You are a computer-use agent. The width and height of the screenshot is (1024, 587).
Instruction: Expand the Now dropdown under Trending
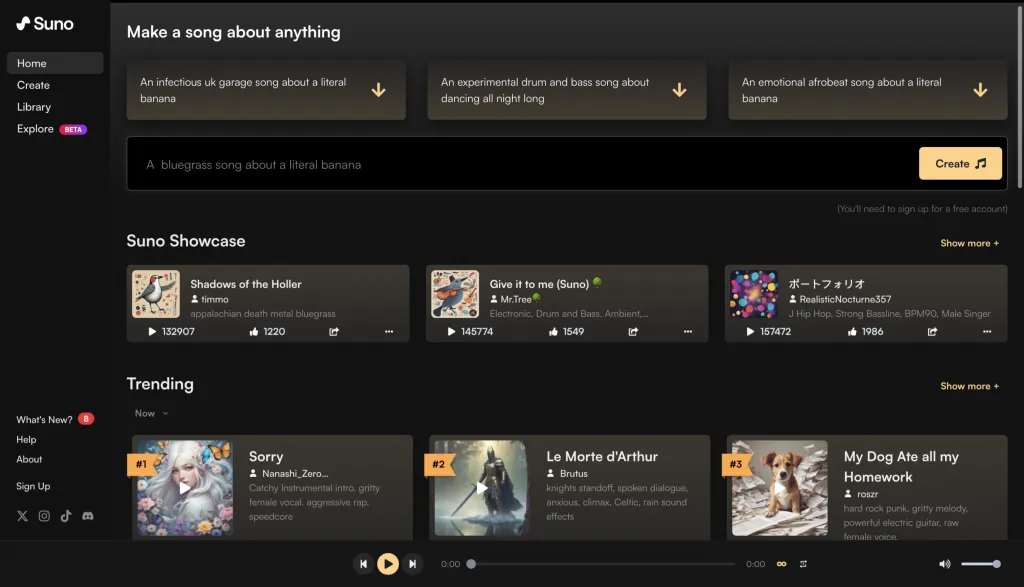click(152, 413)
